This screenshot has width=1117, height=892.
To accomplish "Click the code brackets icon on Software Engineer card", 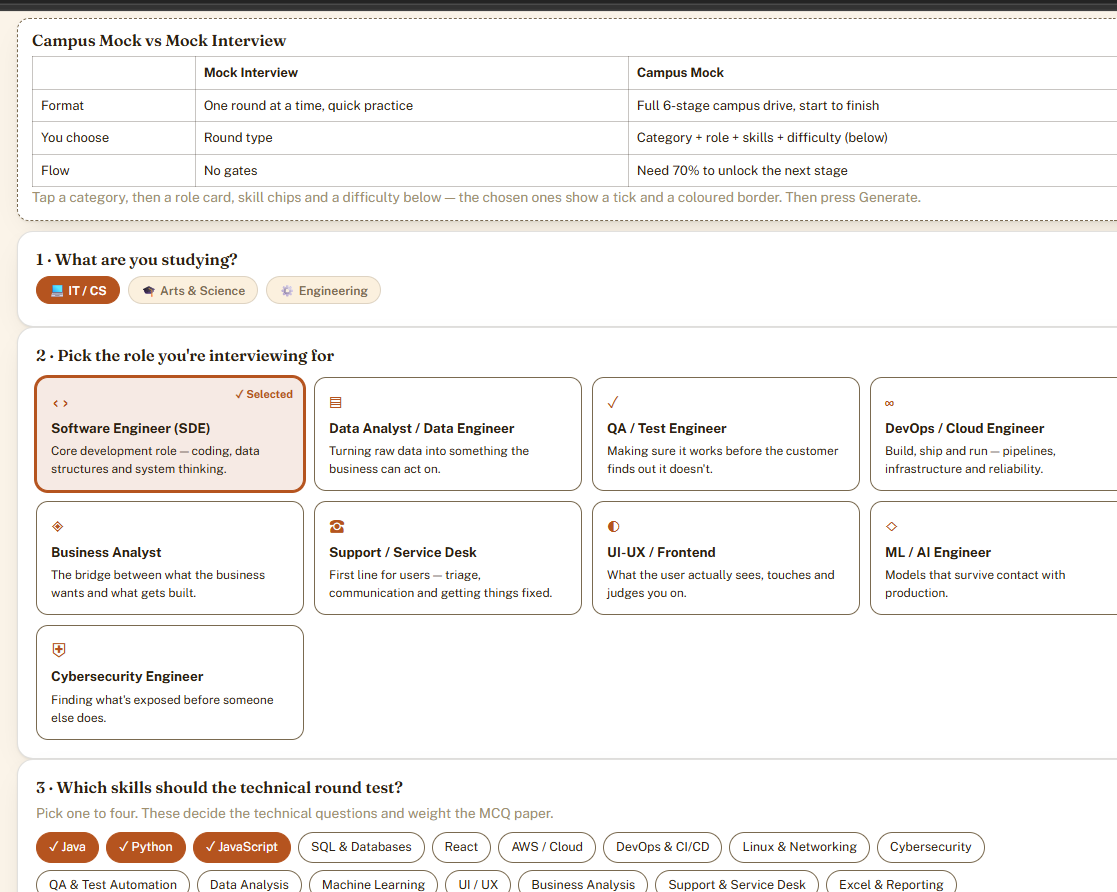I will click(61, 403).
